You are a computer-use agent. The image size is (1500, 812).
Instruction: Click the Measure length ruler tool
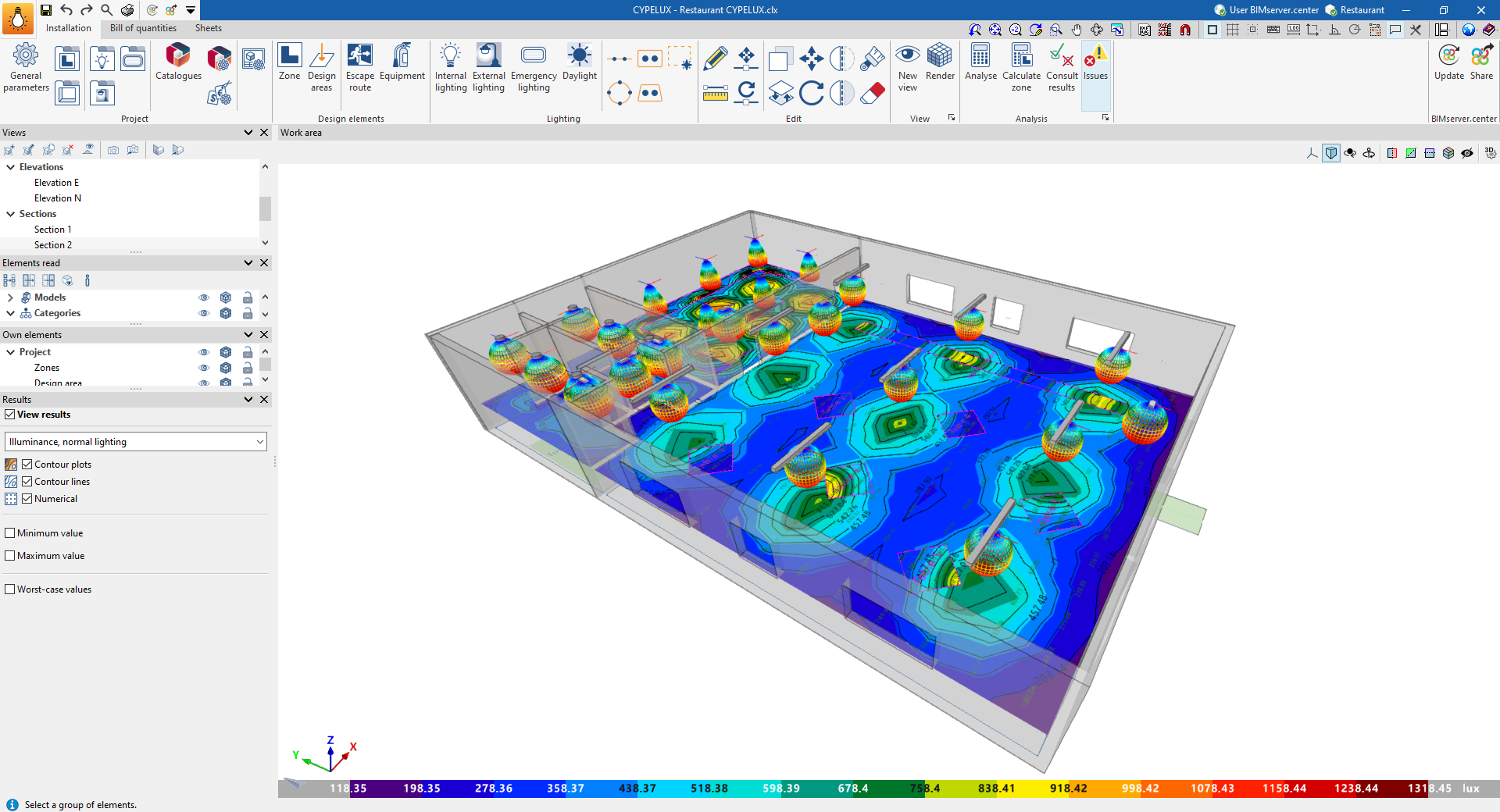(x=715, y=92)
